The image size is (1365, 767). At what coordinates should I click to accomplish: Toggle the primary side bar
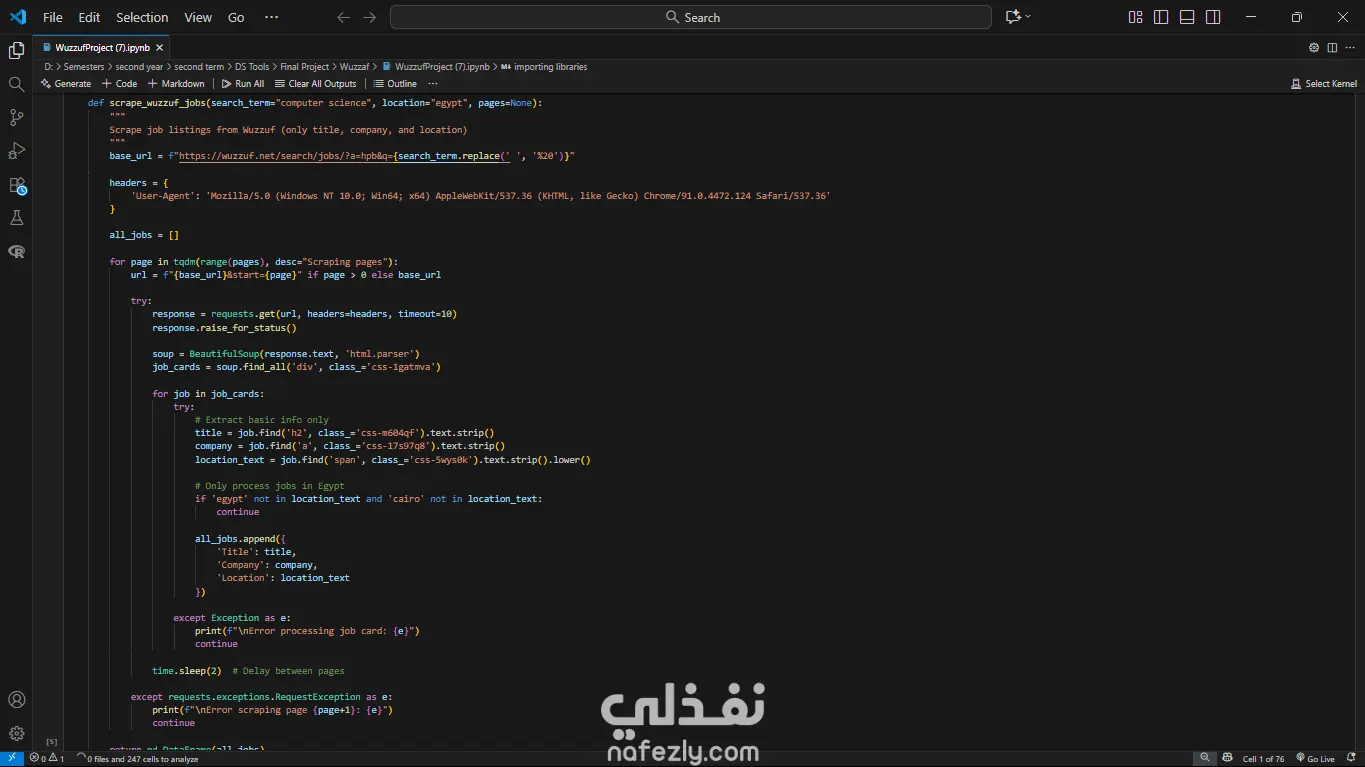[1161, 17]
